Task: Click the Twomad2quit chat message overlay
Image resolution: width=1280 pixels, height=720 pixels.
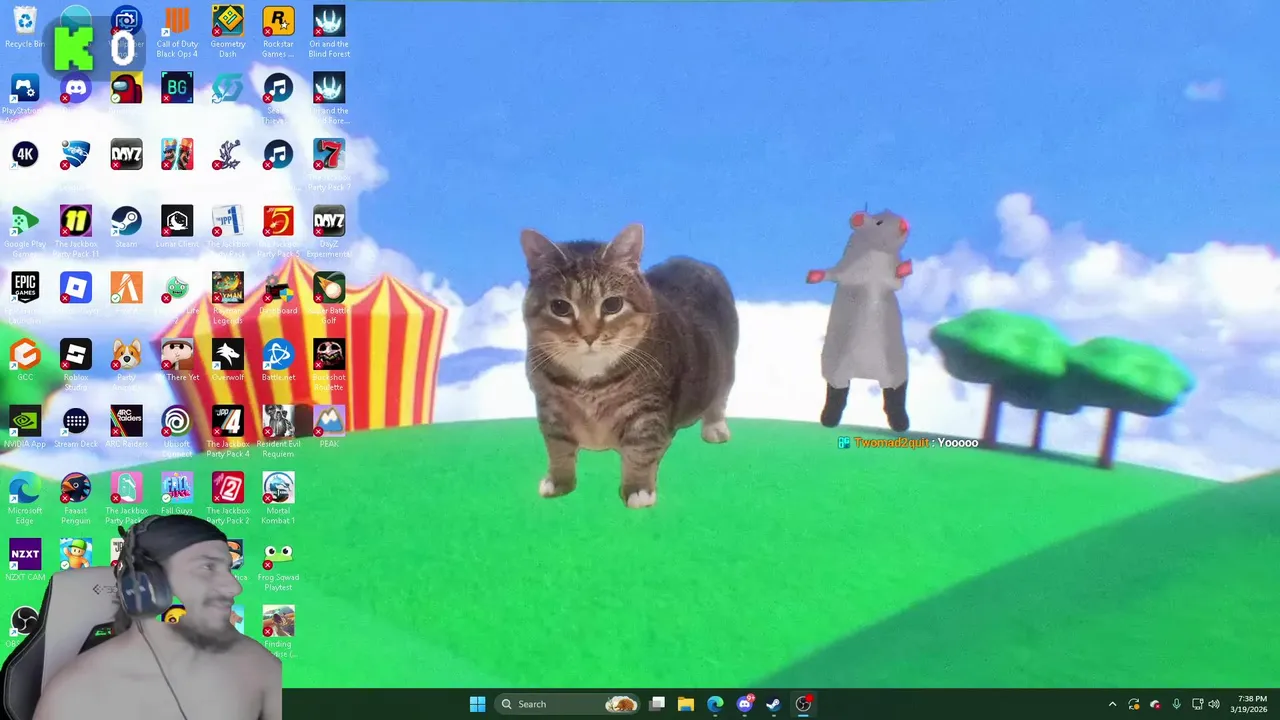Action: (x=908, y=442)
